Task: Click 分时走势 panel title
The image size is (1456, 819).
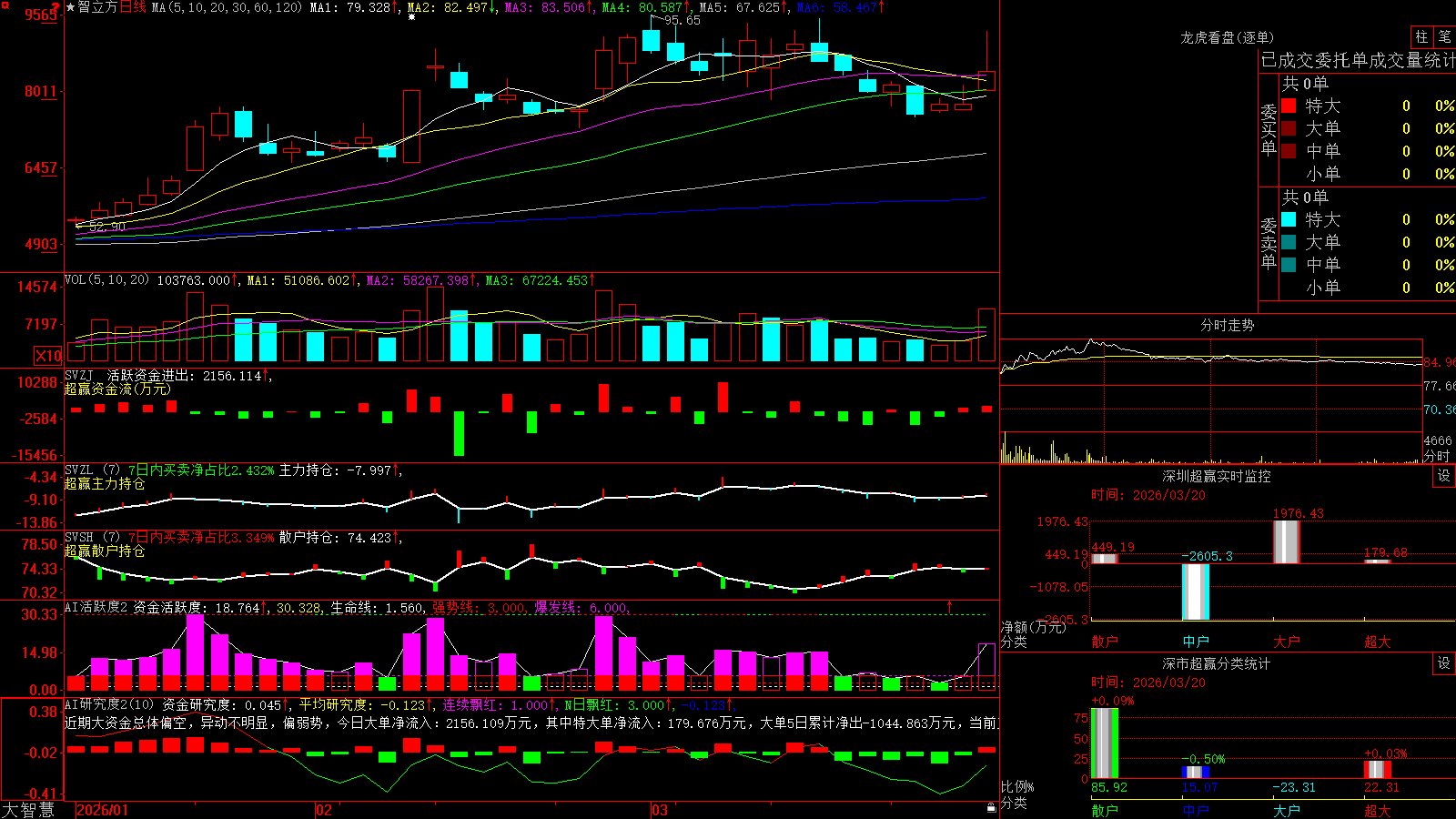Action: tap(1227, 325)
